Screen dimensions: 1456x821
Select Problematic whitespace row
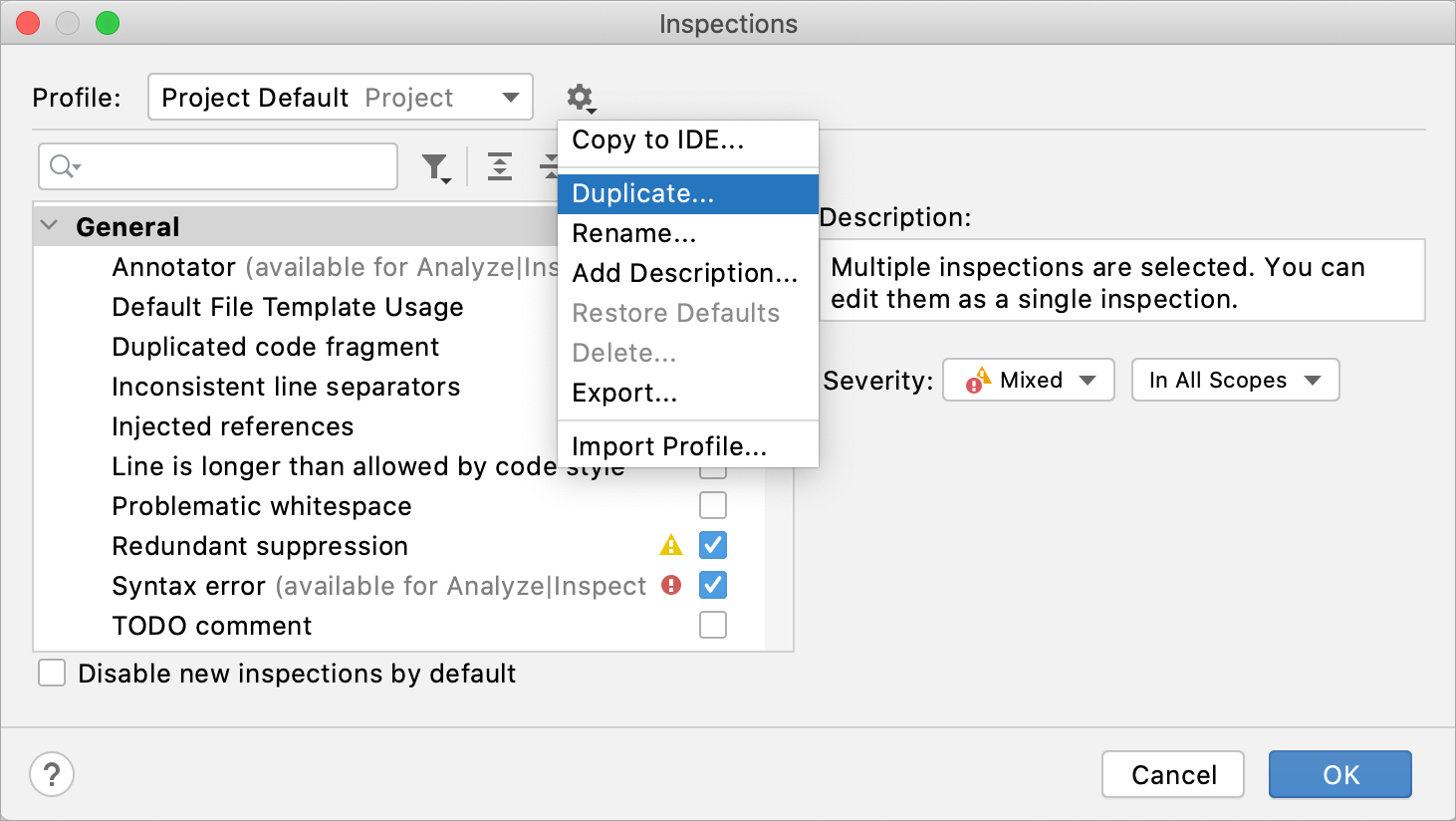398,506
